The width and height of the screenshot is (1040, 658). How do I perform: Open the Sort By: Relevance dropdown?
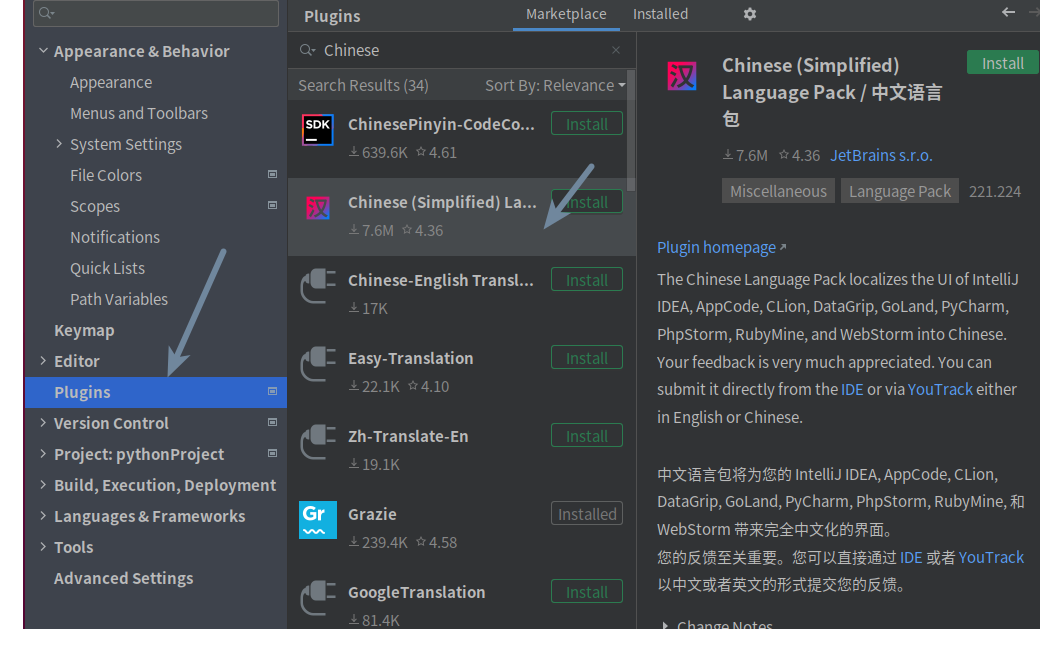555,86
